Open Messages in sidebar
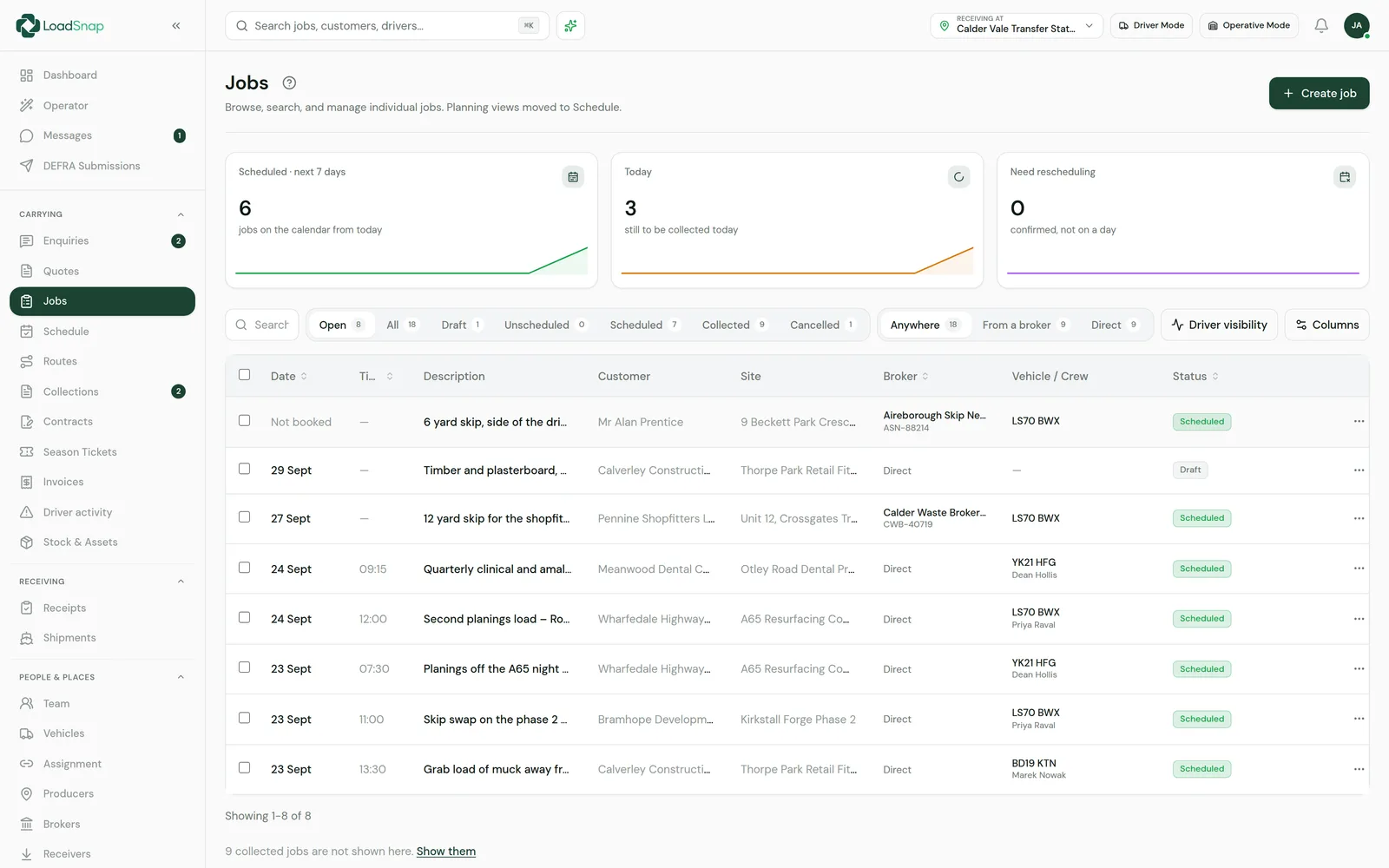 (102, 136)
